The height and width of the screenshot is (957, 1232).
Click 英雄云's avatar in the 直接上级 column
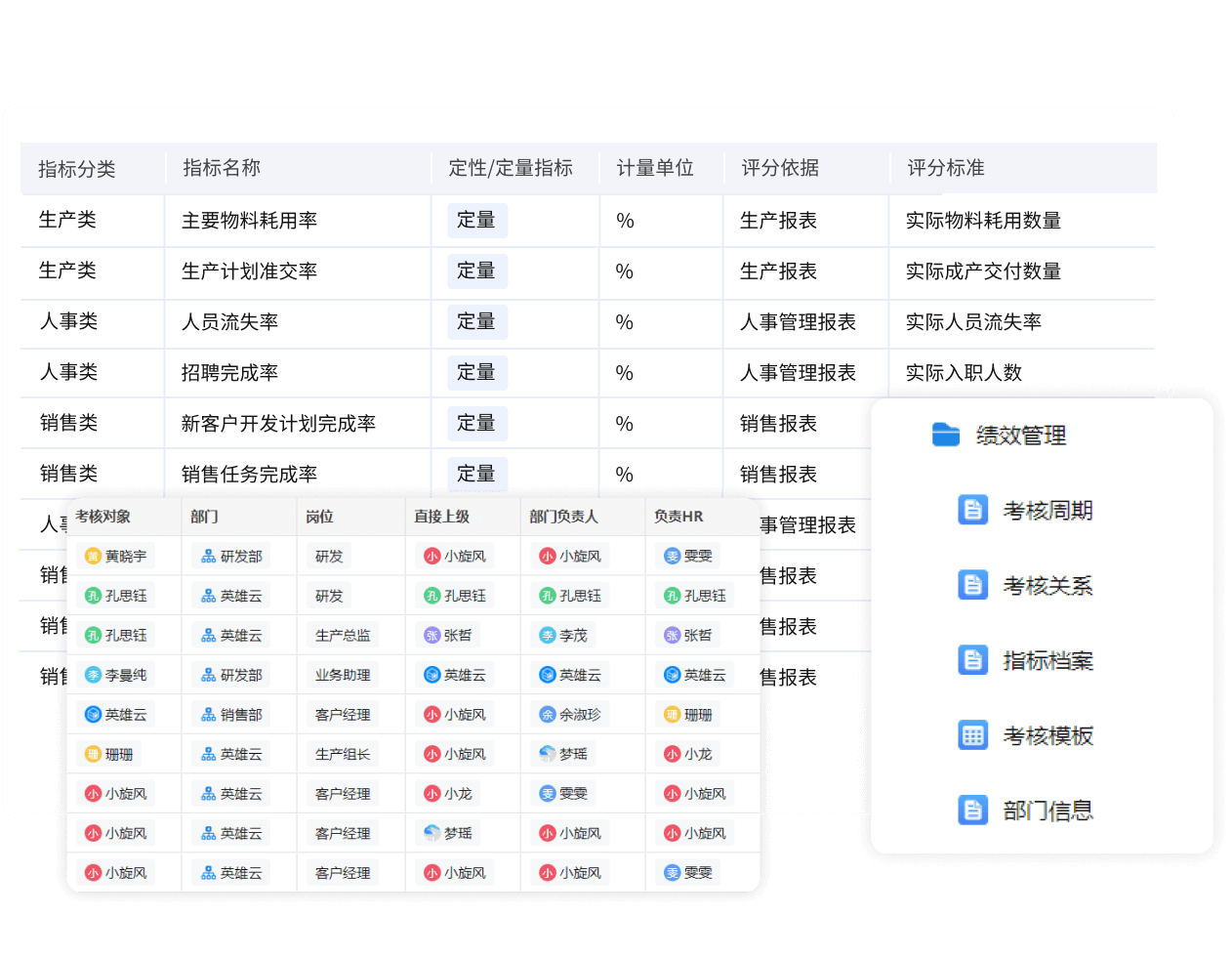pos(432,675)
